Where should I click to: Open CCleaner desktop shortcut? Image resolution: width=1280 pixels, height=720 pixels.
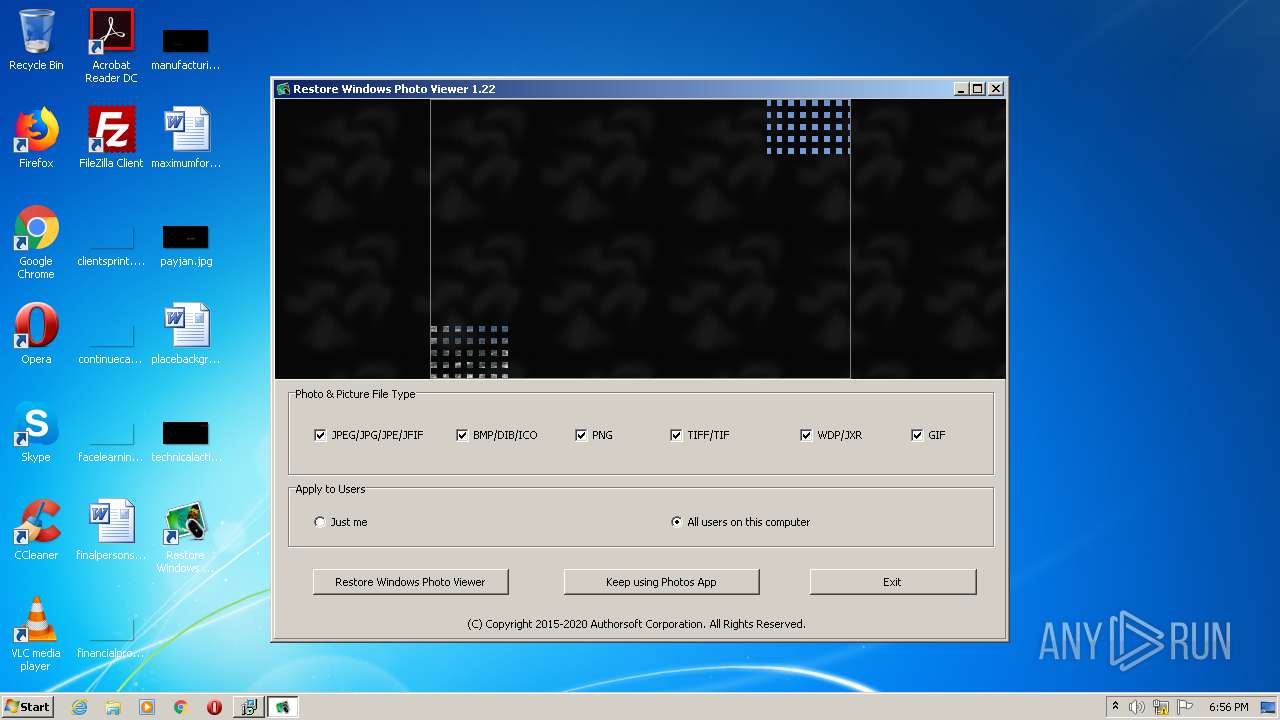click(36, 530)
